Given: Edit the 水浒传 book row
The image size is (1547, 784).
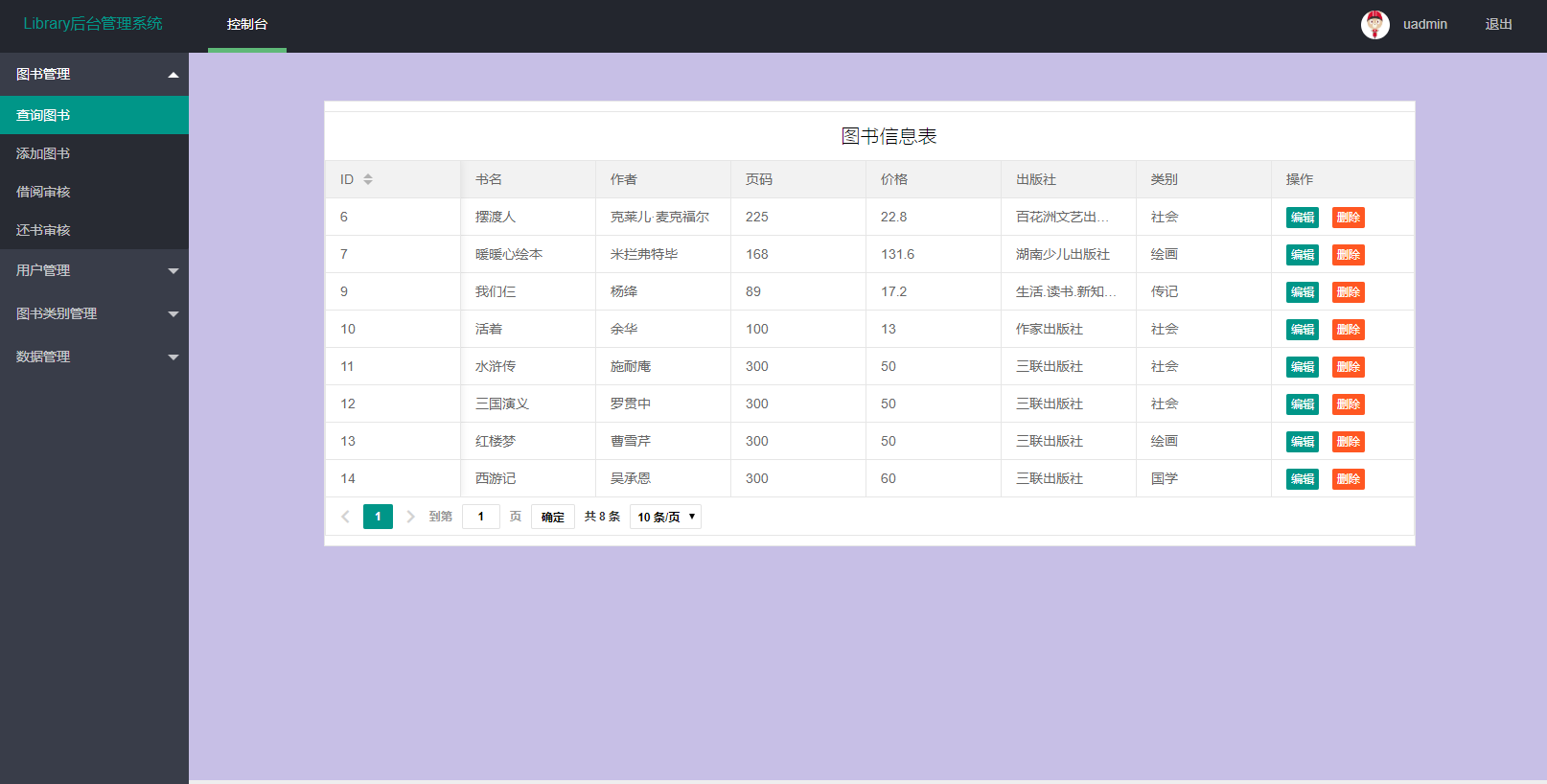Looking at the screenshot, I should point(1302,367).
